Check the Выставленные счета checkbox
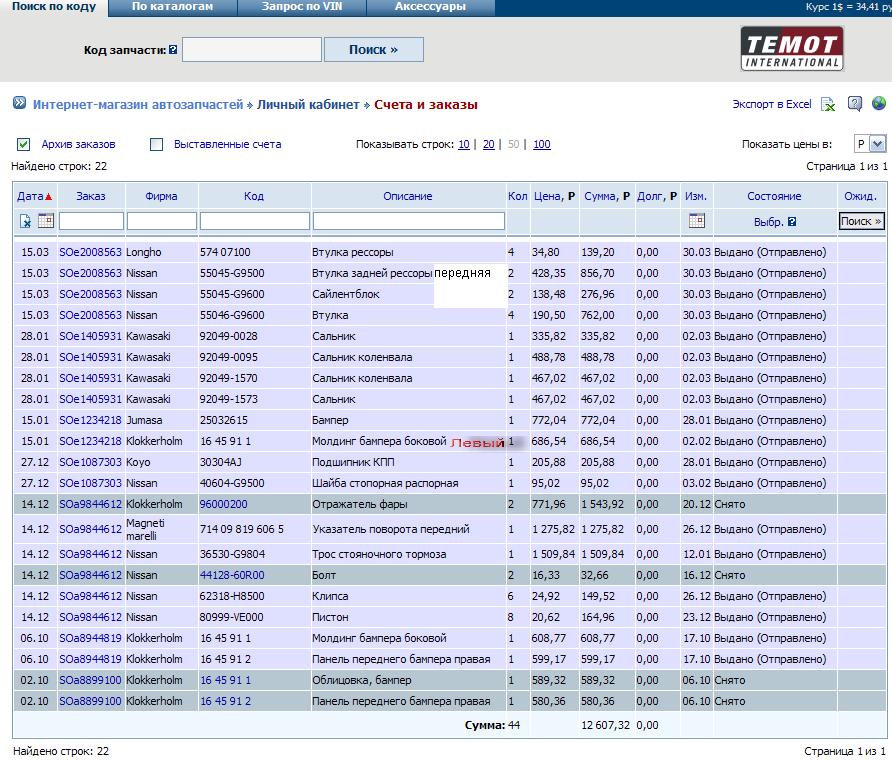This screenshot has height=762, width=892. [x=156, y=145]
